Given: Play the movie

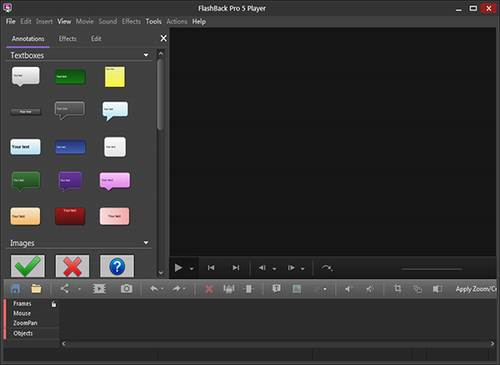Looking at the screenshot, I should click(178, 268).
